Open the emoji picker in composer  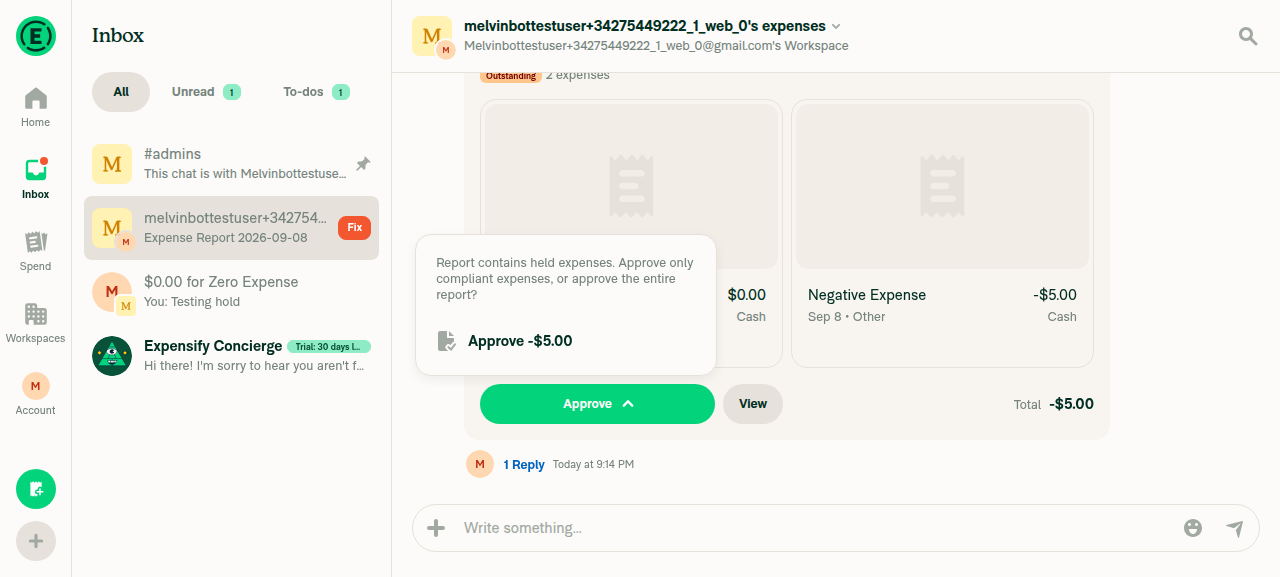(x=1193, y=528)
